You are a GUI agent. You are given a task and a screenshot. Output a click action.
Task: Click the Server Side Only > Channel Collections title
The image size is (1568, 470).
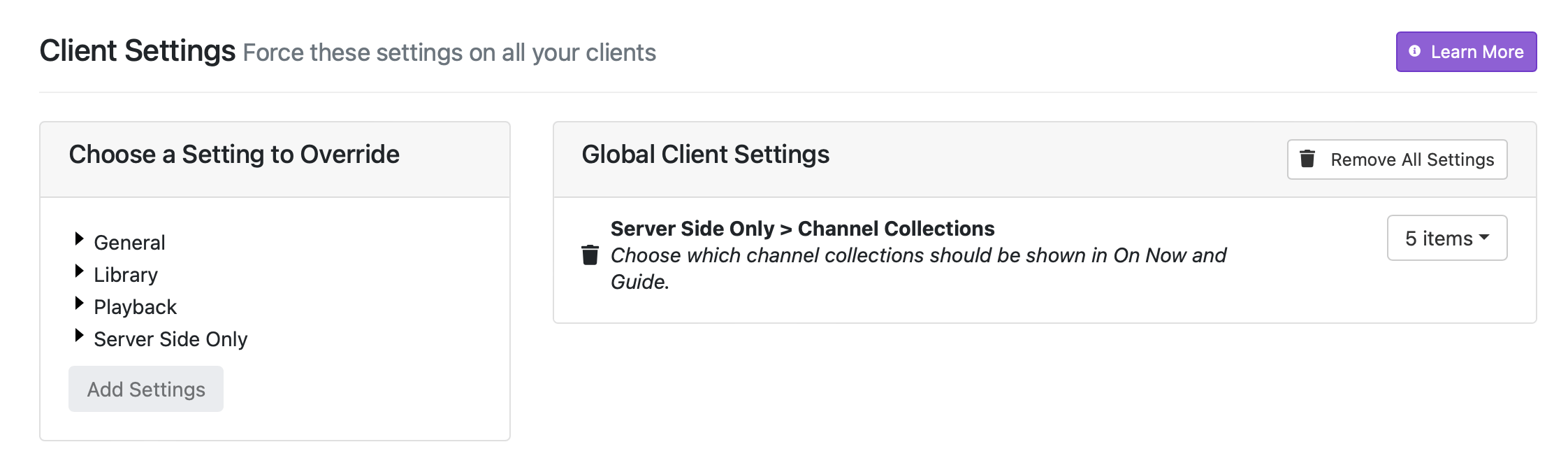click(x=802, y=229)
